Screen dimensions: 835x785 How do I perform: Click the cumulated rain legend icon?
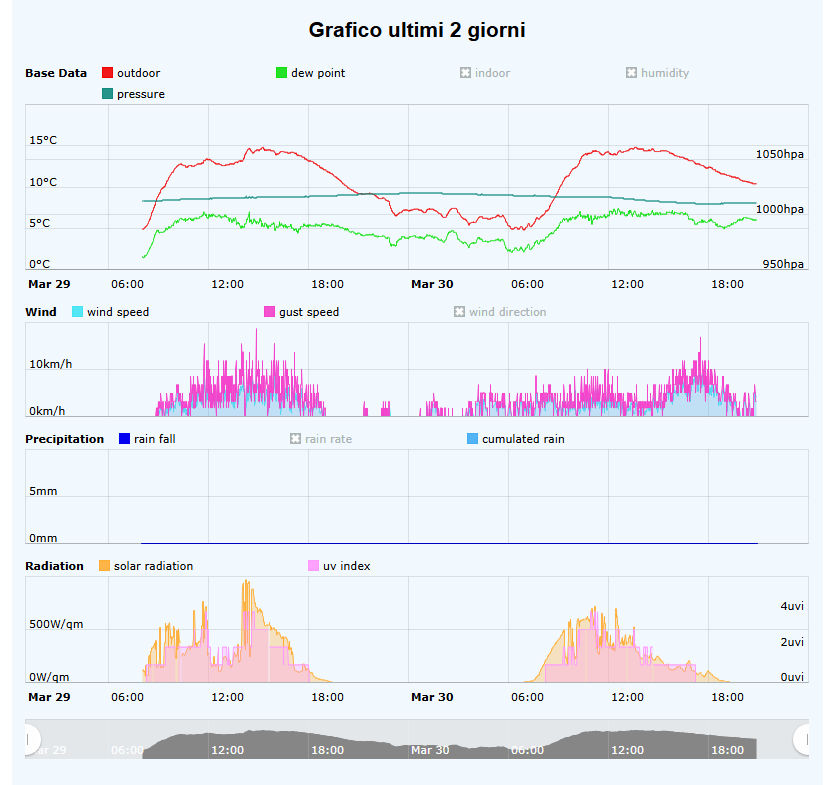473,439
